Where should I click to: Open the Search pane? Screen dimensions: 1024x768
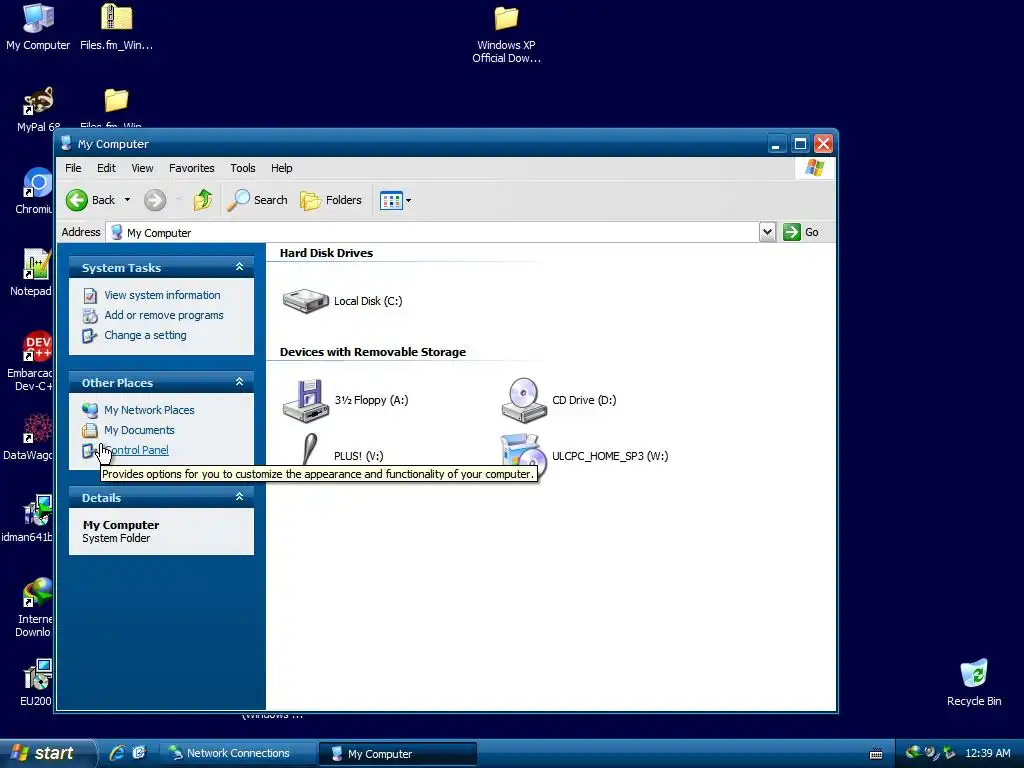(257, 200)
